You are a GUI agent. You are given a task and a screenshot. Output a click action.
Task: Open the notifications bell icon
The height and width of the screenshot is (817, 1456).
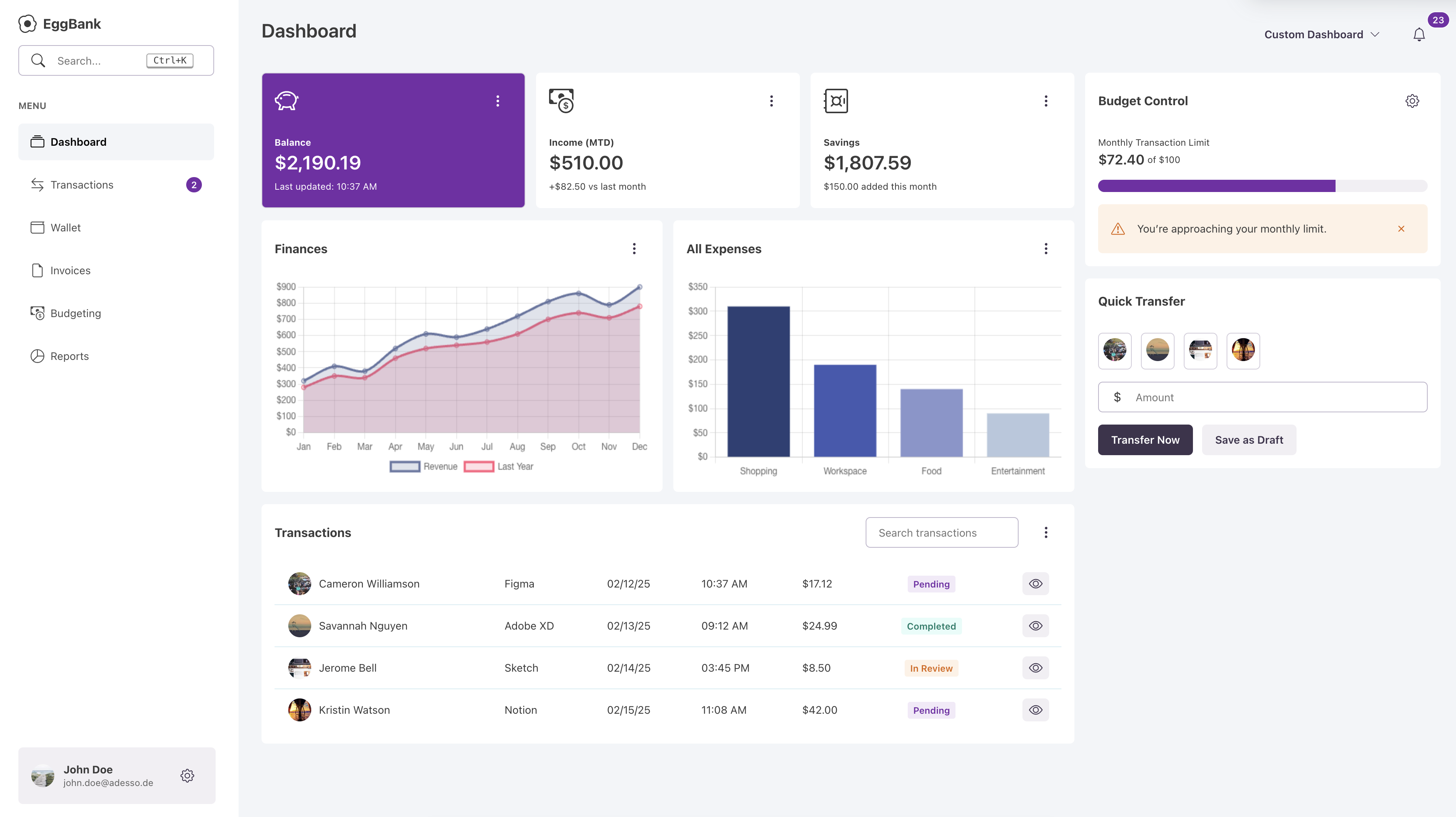point(1419,35)
